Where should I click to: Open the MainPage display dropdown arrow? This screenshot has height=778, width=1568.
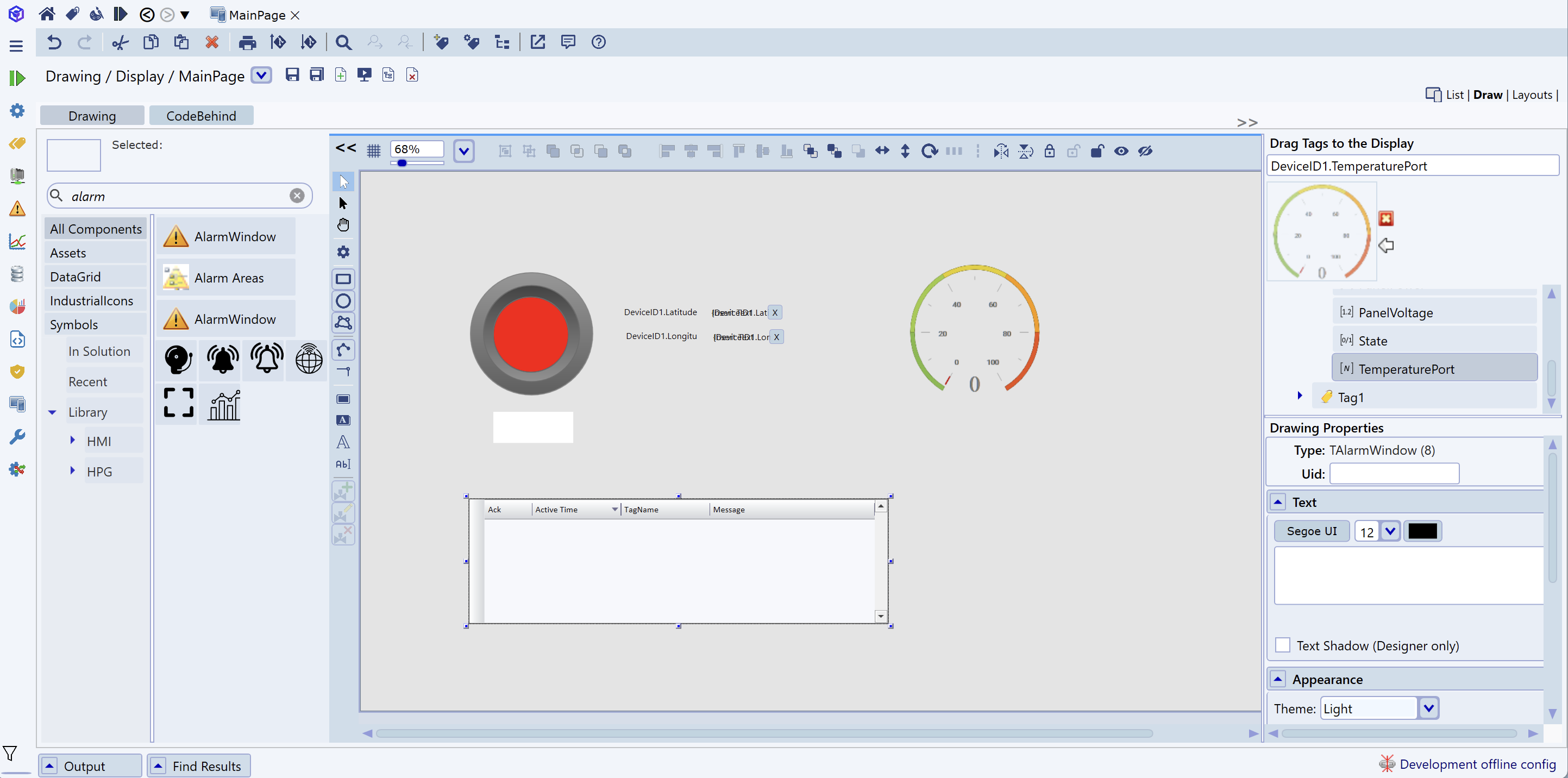[261, 76]
